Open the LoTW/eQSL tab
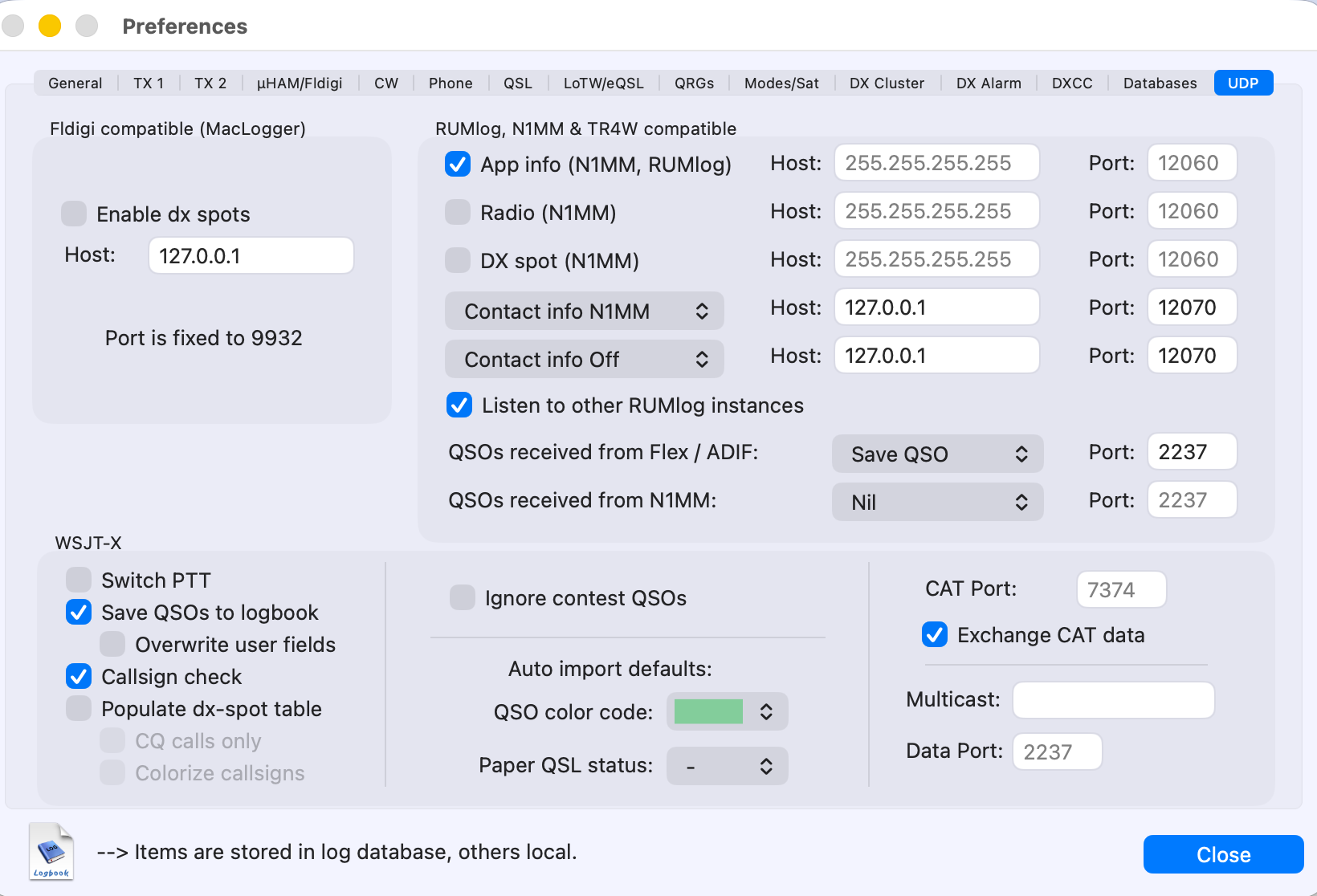1317x896 pixels. [603, 83]
